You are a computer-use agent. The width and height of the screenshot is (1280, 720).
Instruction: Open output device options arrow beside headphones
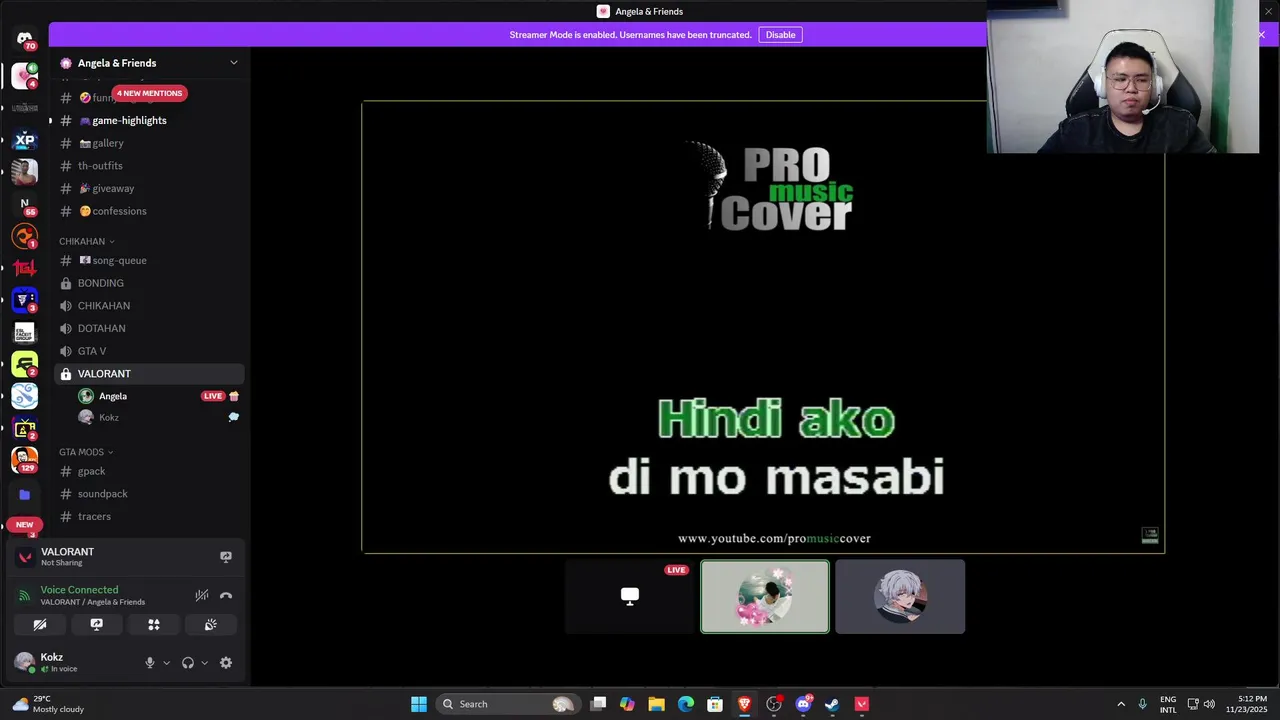(x=204, y=663)
